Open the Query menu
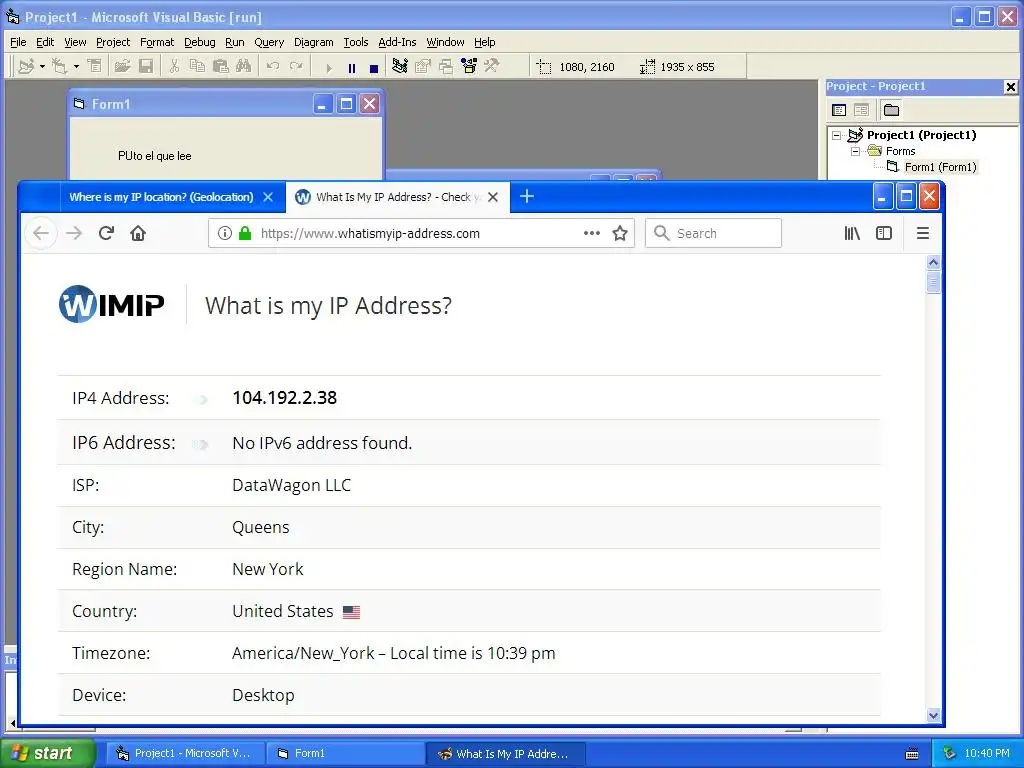The image size is (1024, 768). (269, 42)
